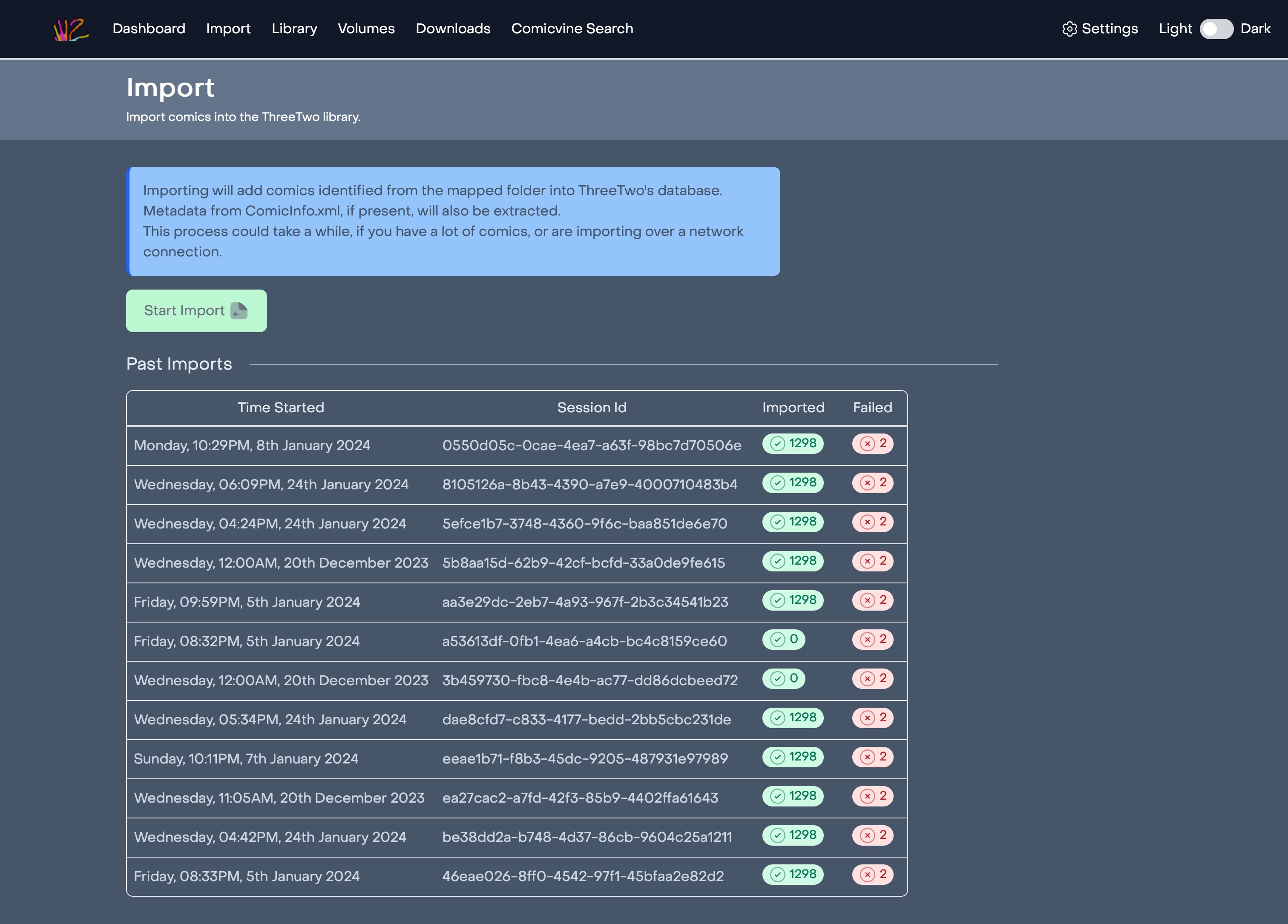Click failed X badge for 8th January import

(x=872, y=444)
